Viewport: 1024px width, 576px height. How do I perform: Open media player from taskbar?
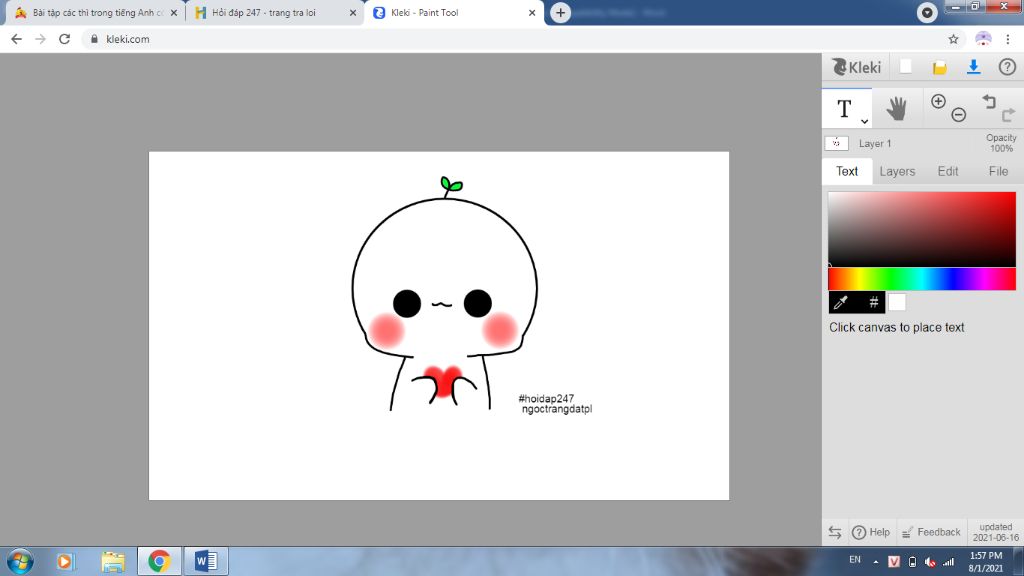point(65,562)
